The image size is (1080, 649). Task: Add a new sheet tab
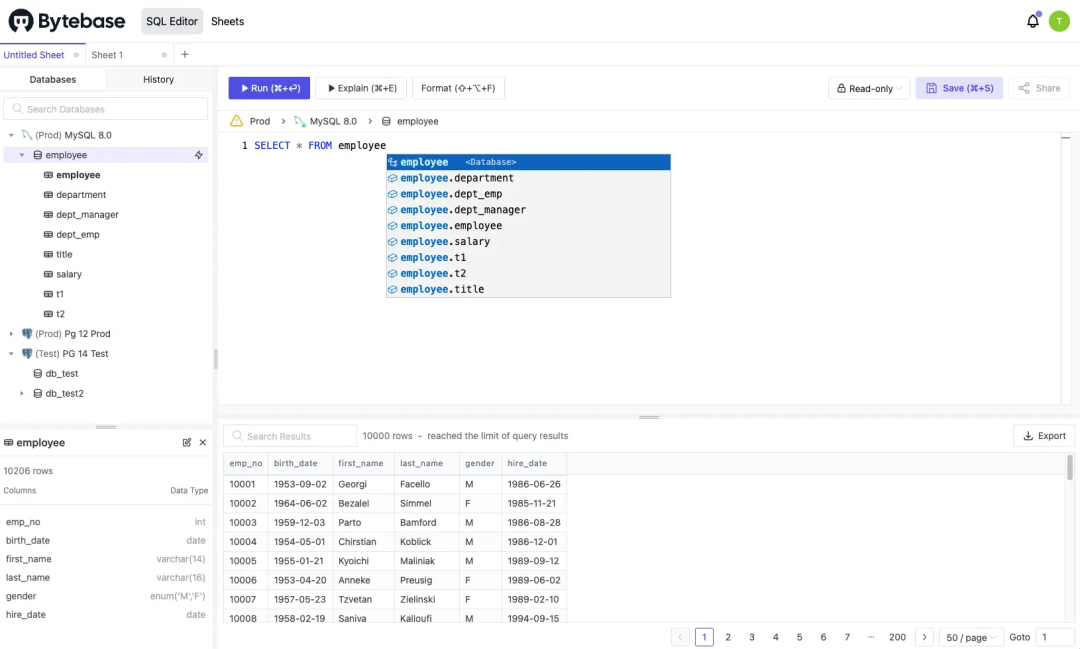tap(185, 54)
